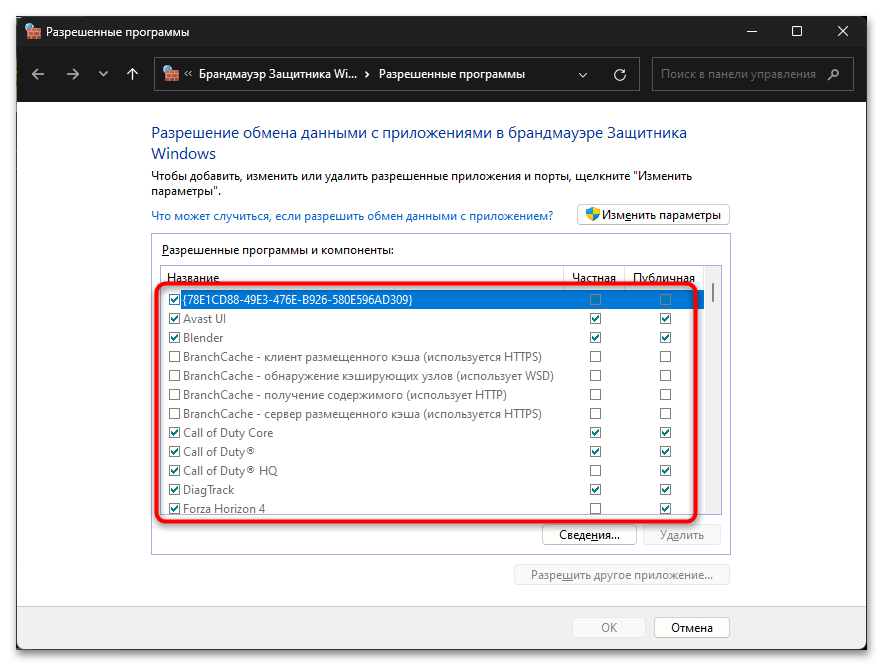Viewport: 883px width, 666px height.
Task: Enable BranchCache получение содержимого checkbox
Action: (175, 395)
